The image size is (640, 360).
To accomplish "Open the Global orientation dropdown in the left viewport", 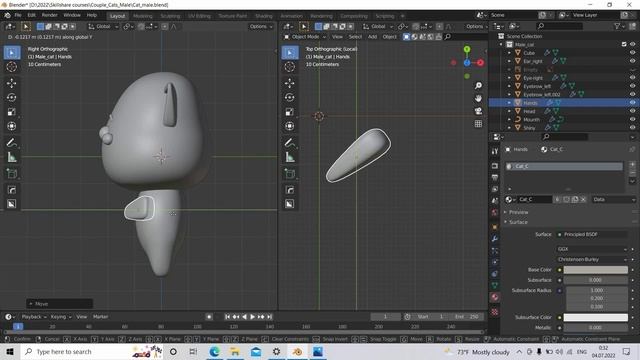I will pyautogui.click(x=103, y=27).
